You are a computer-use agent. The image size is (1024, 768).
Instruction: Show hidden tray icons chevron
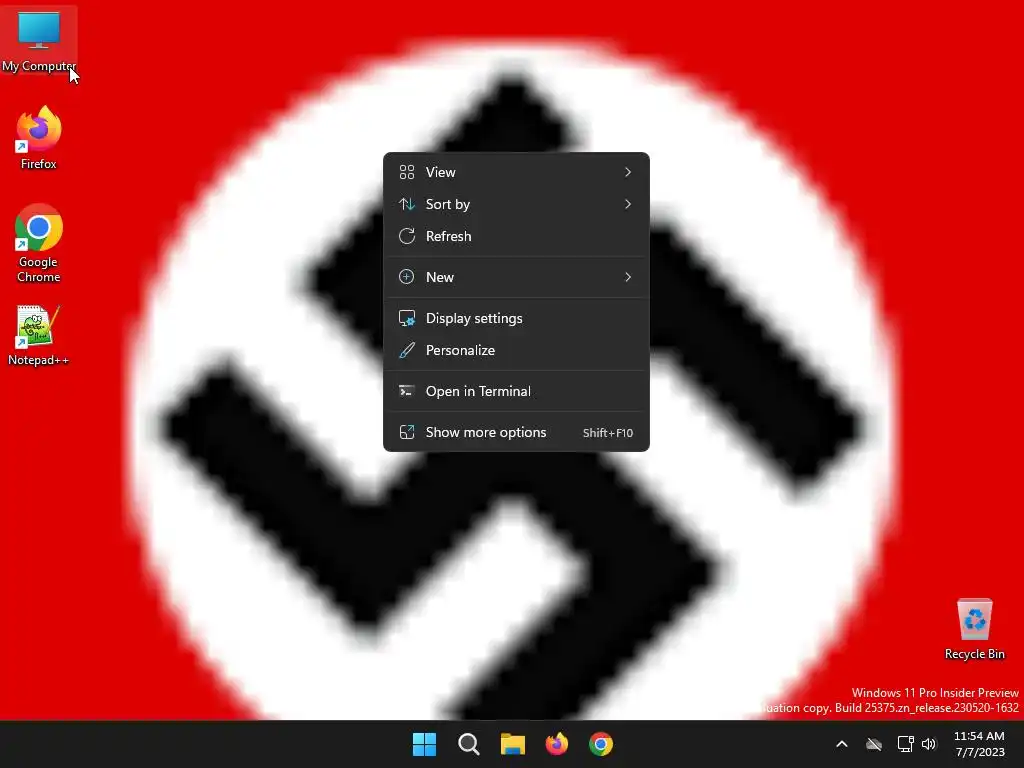[842, 744]
